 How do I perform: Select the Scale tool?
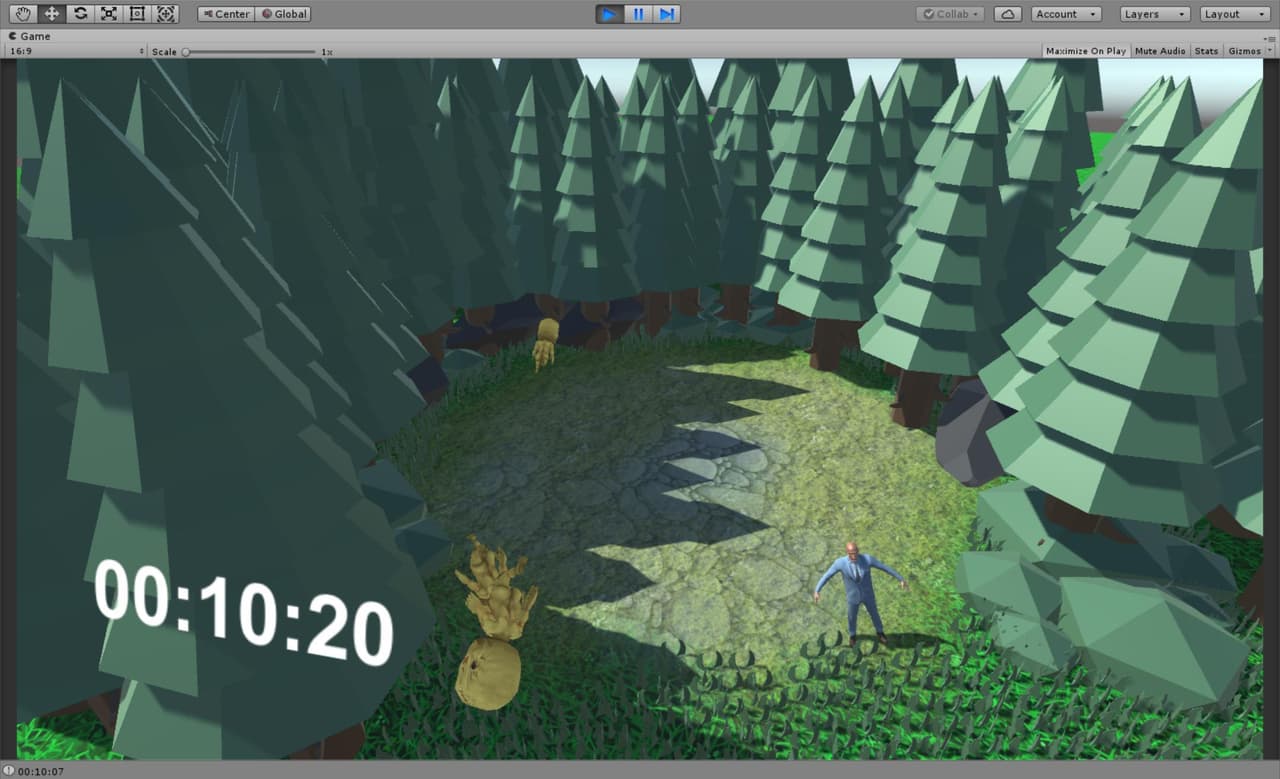108,14
